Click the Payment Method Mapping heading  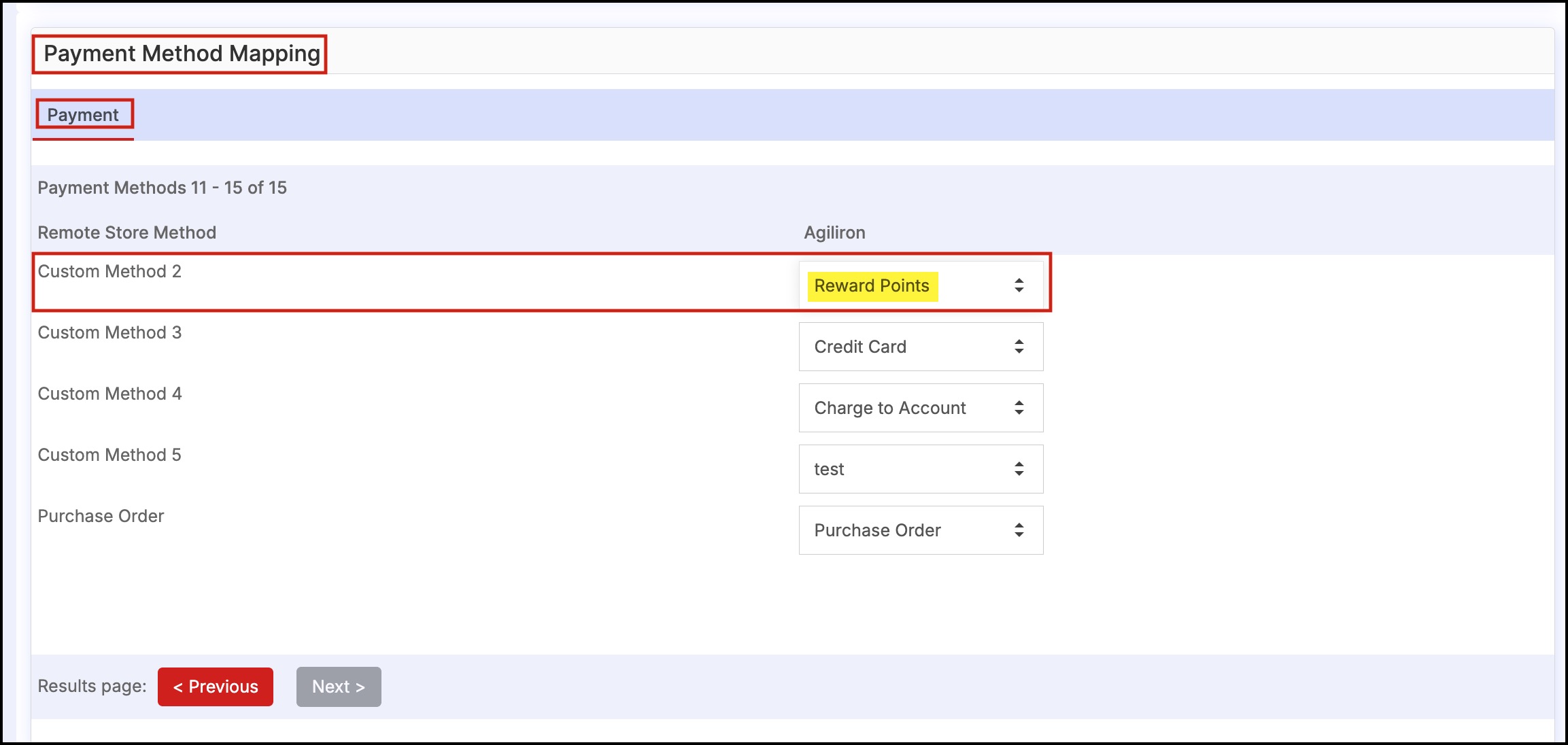(182, 54)
